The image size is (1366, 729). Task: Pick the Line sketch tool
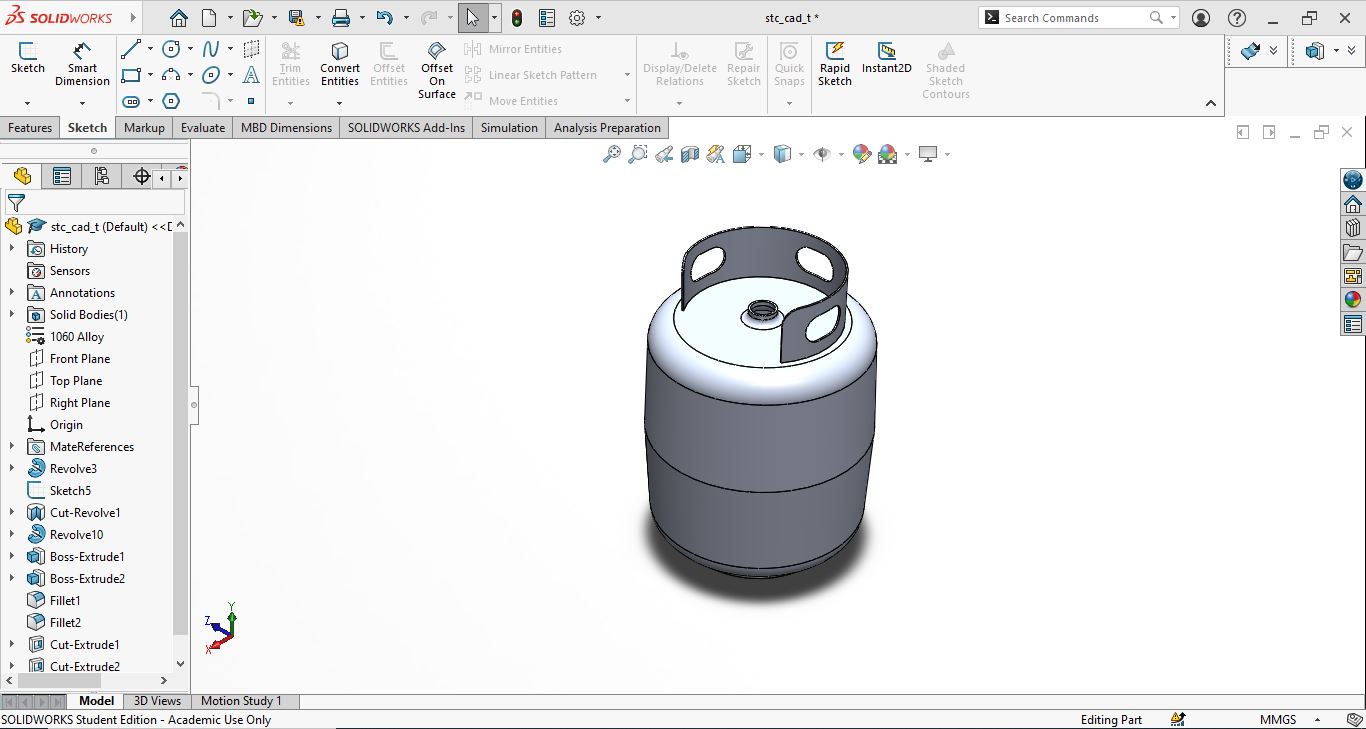point(130,49)
